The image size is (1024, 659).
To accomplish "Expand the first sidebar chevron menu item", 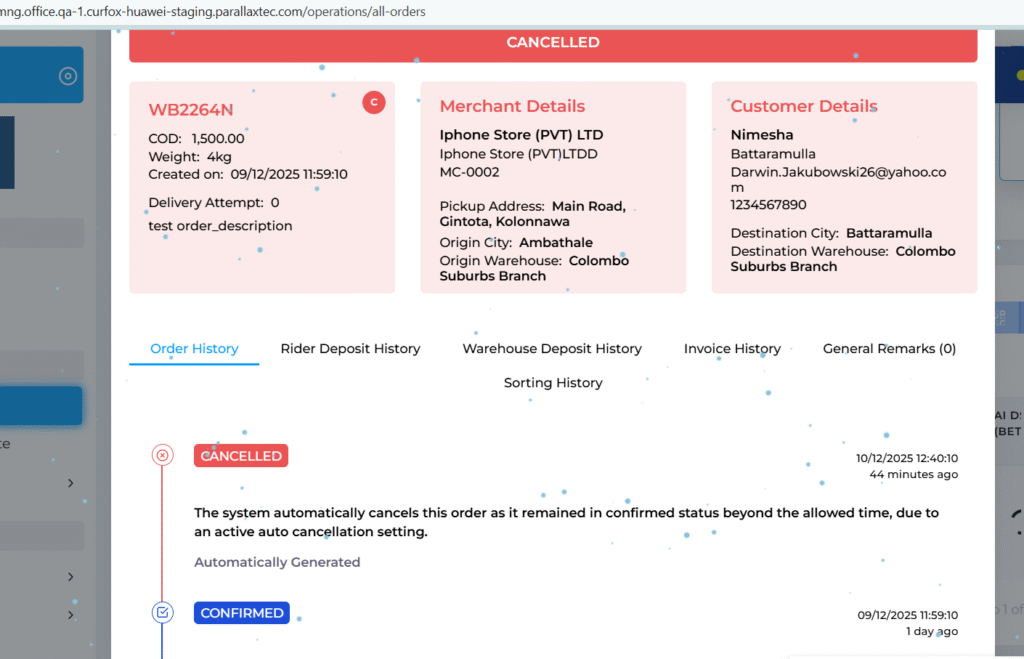I will click(71, 483).
